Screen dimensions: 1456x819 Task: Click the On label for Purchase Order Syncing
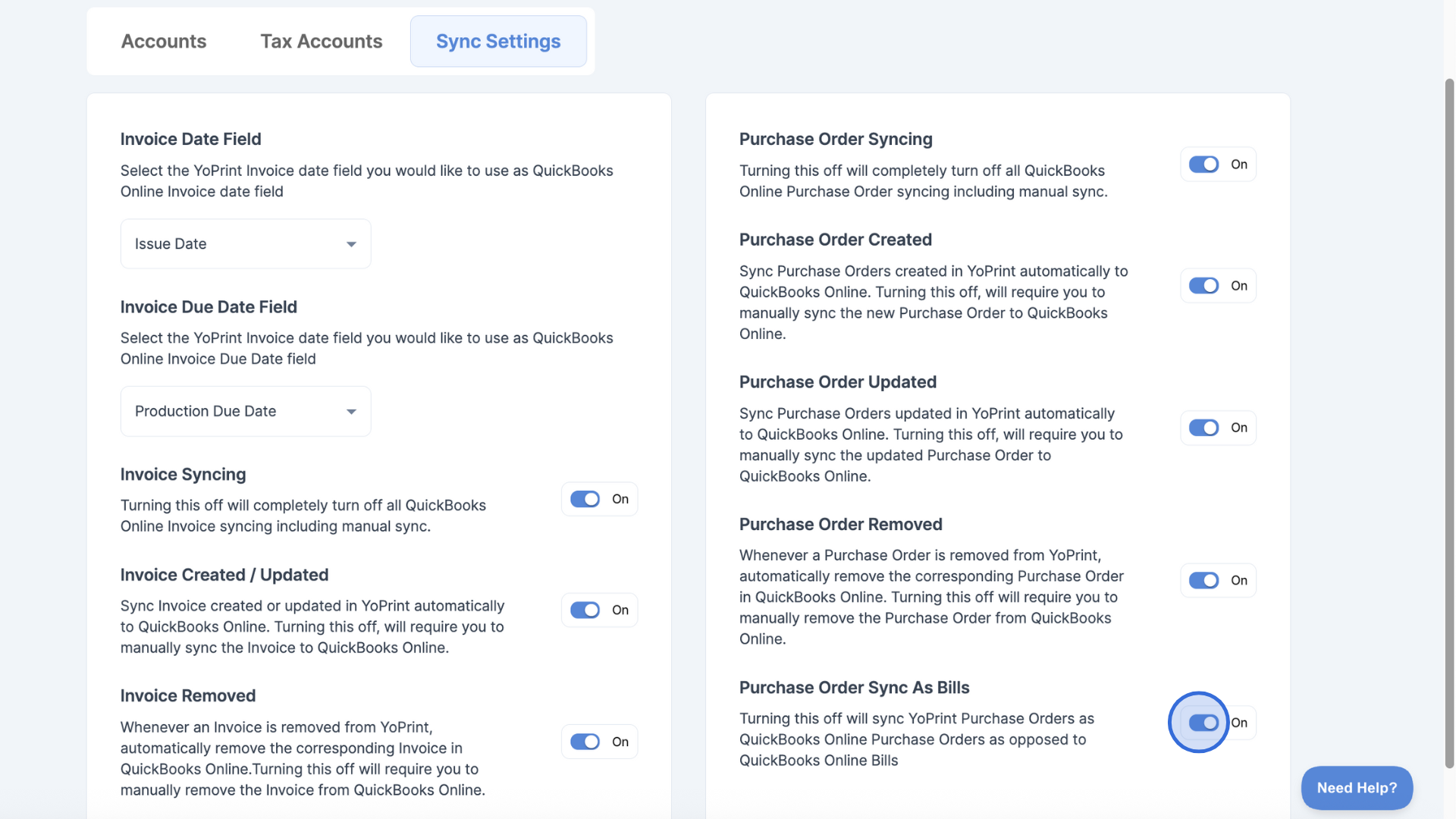point(1239,165)
